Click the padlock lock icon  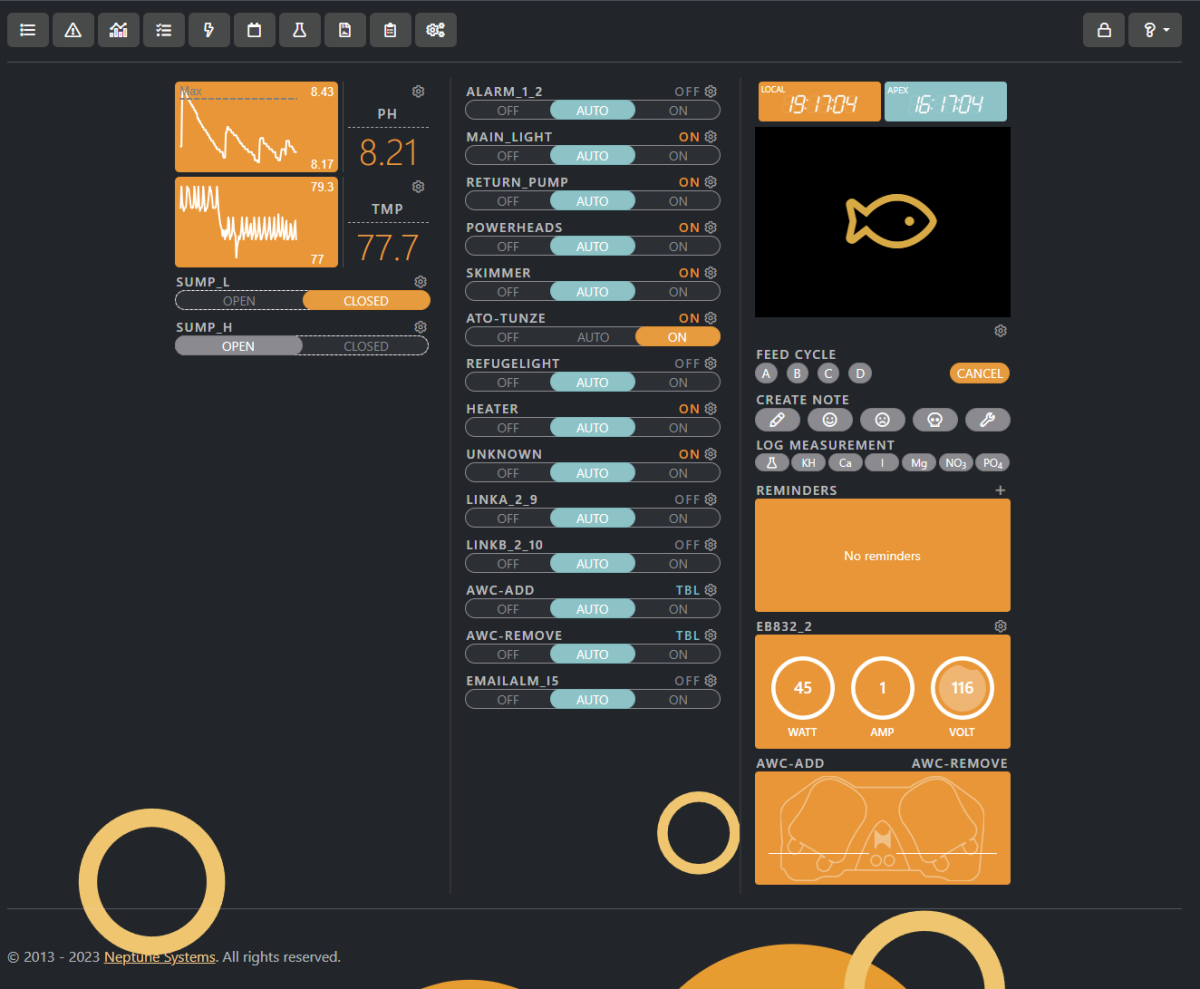pos(1104,30)
